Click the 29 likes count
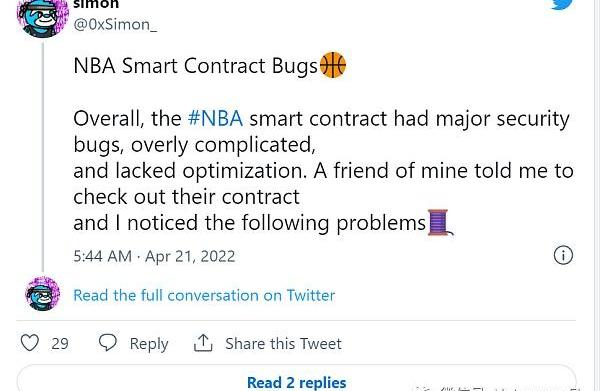This screenshot has width=600, height=391. tap(60, 344)
